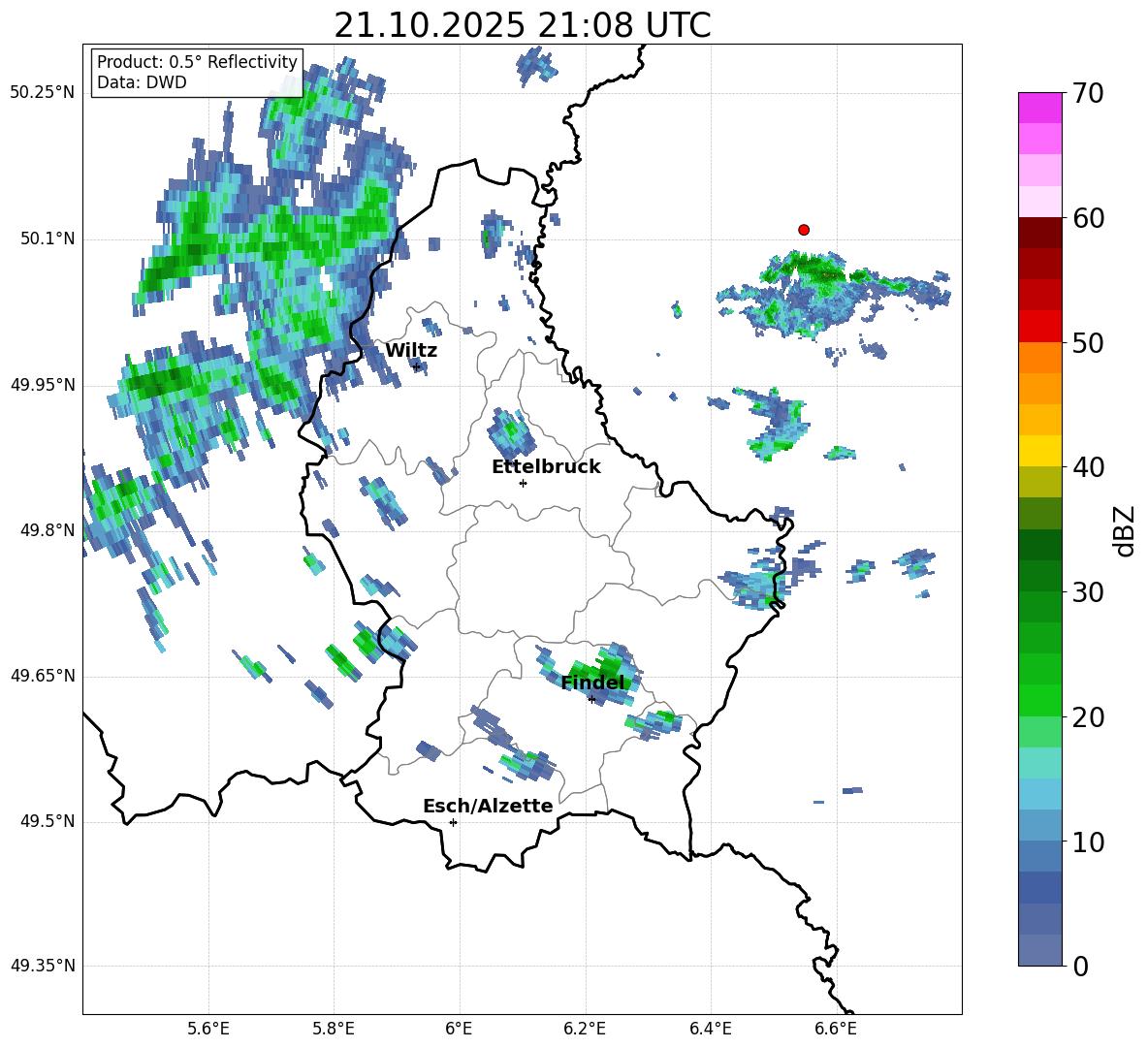
Task: Click the Ettelbruck city label
Action: (546, 467)
